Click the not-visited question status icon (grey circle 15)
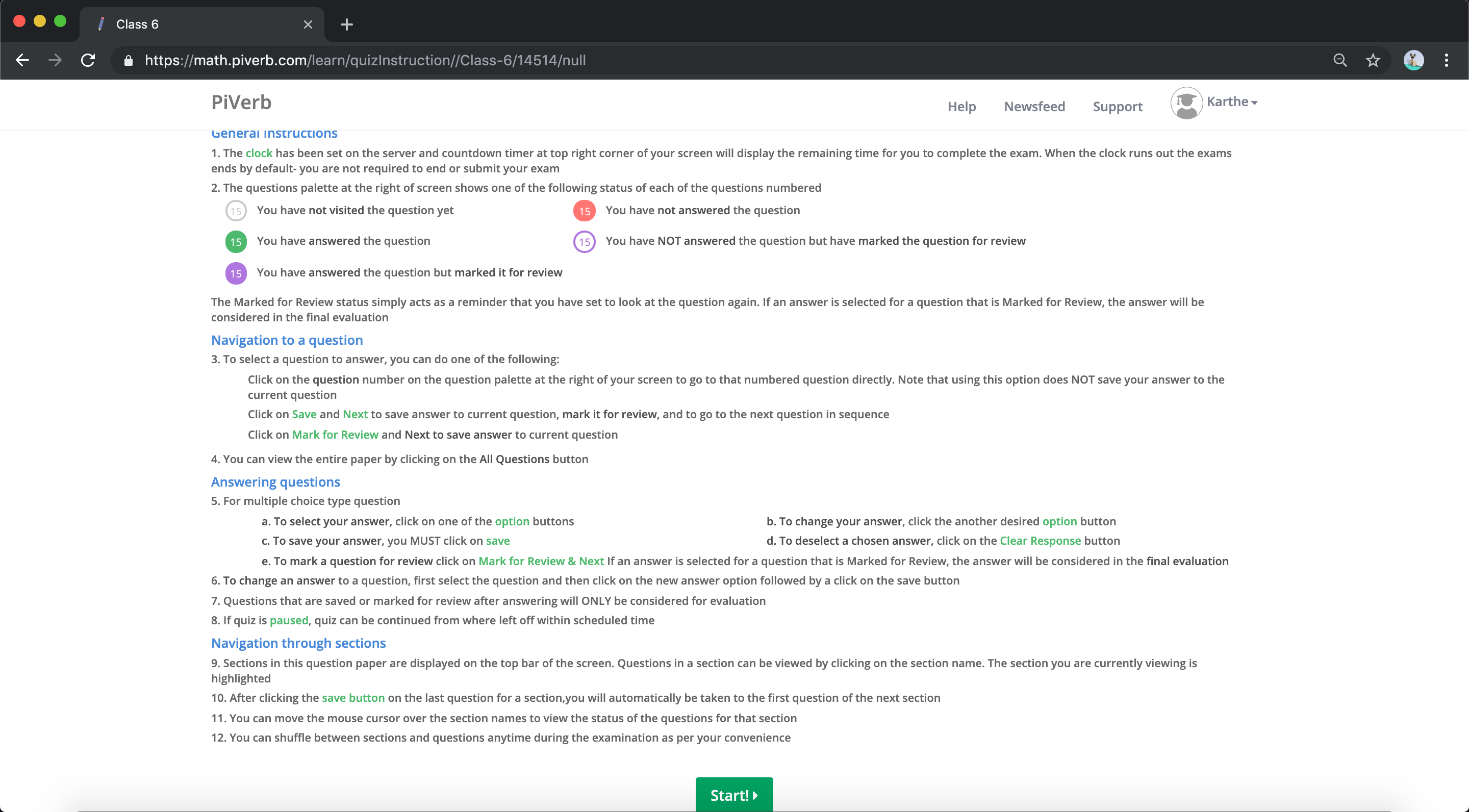Screen dimensions: 1469x812 (236, 210)
